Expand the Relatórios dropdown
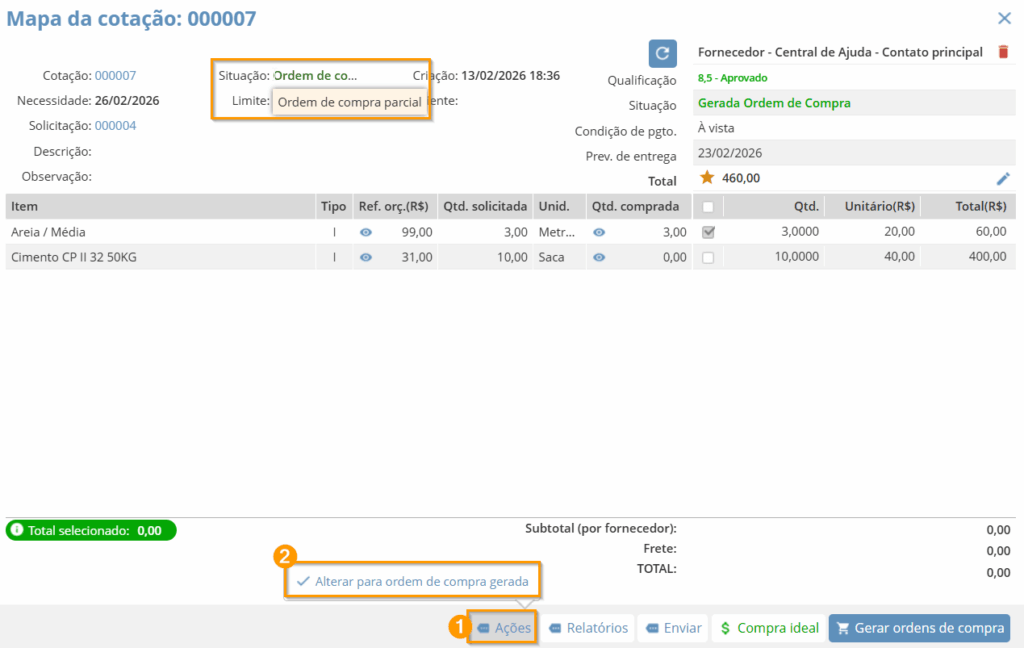Image resolution: width=1024 pixels, height=648 pixels. coord(588,628)
